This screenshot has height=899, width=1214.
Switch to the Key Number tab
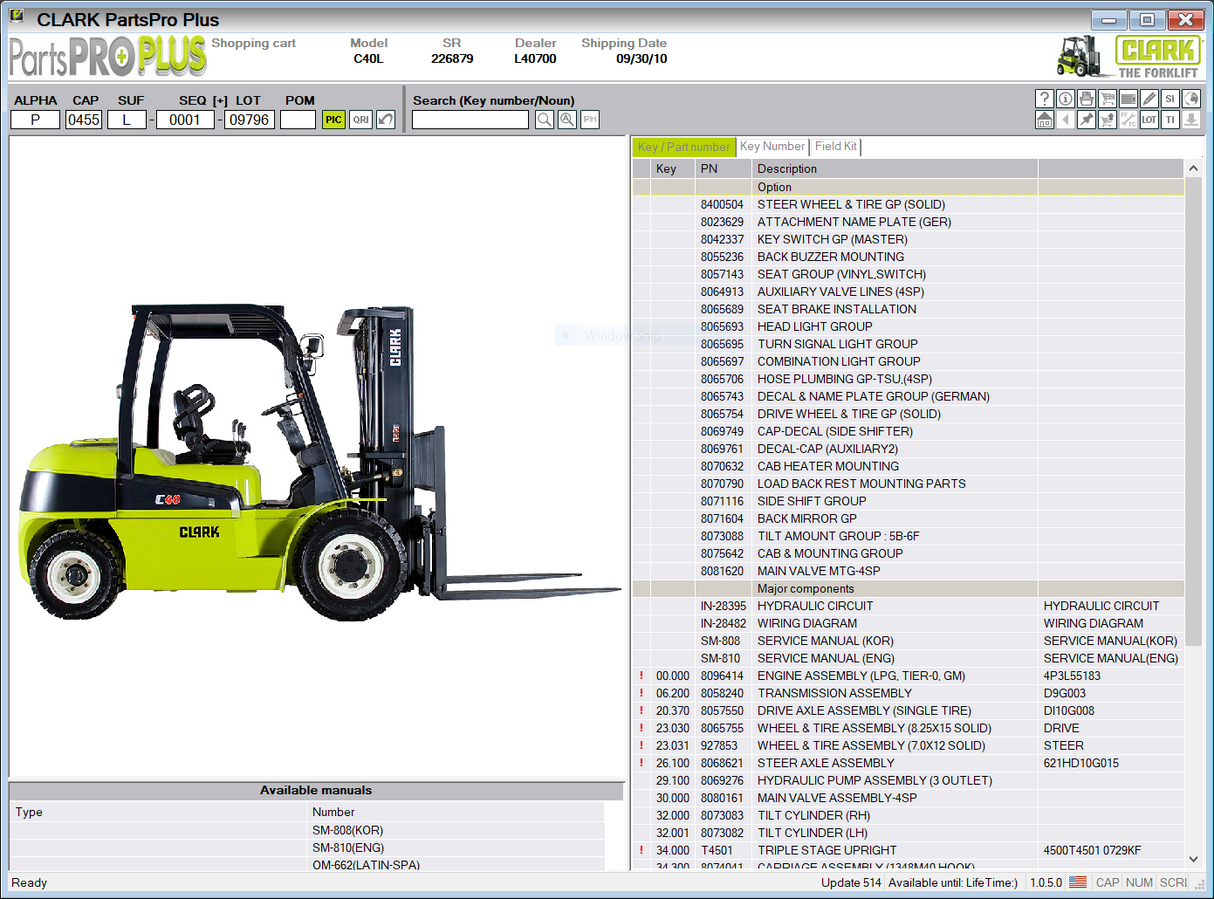coord(772,146)
